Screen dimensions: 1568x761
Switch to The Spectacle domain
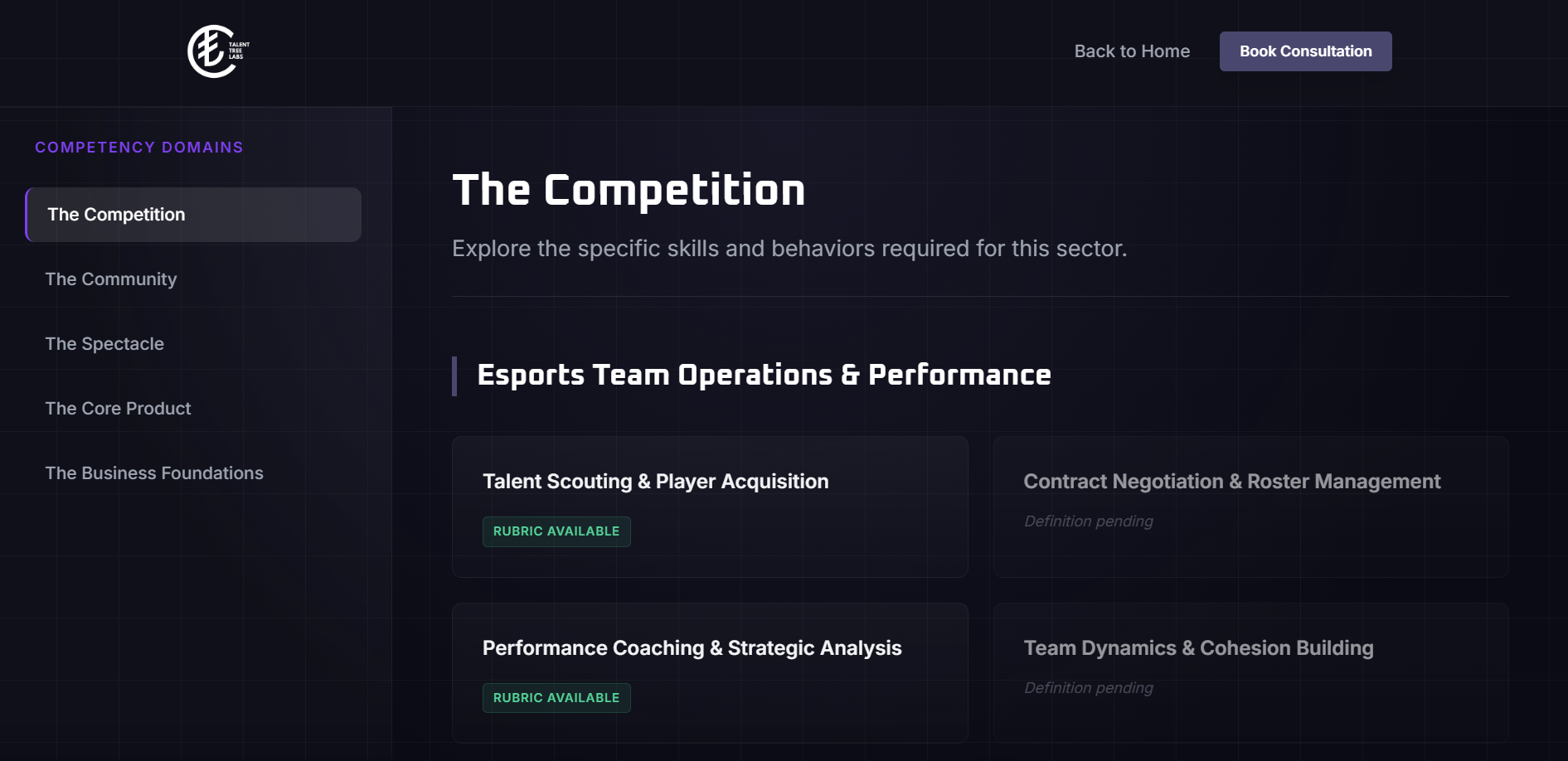pyautogui.click(x=104, y=344)
